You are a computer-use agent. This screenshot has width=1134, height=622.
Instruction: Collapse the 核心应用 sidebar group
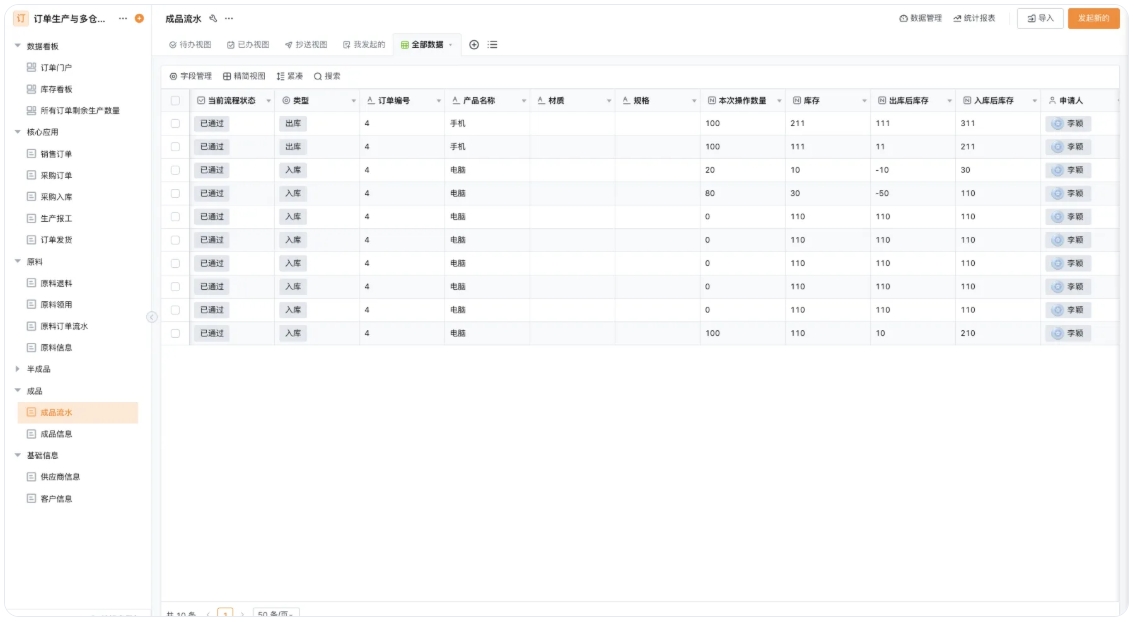click(17, 132)
